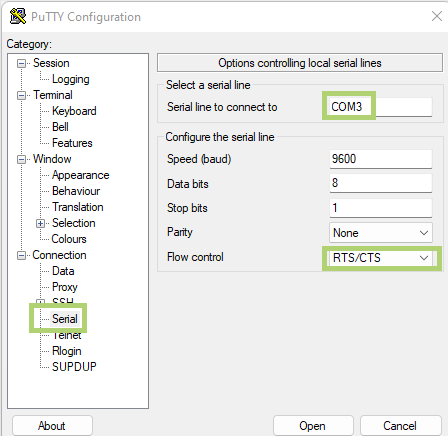Click the Speed (baud) field
Image resolution: width=448 pixels, height=436 pixels.
(381, 159)
